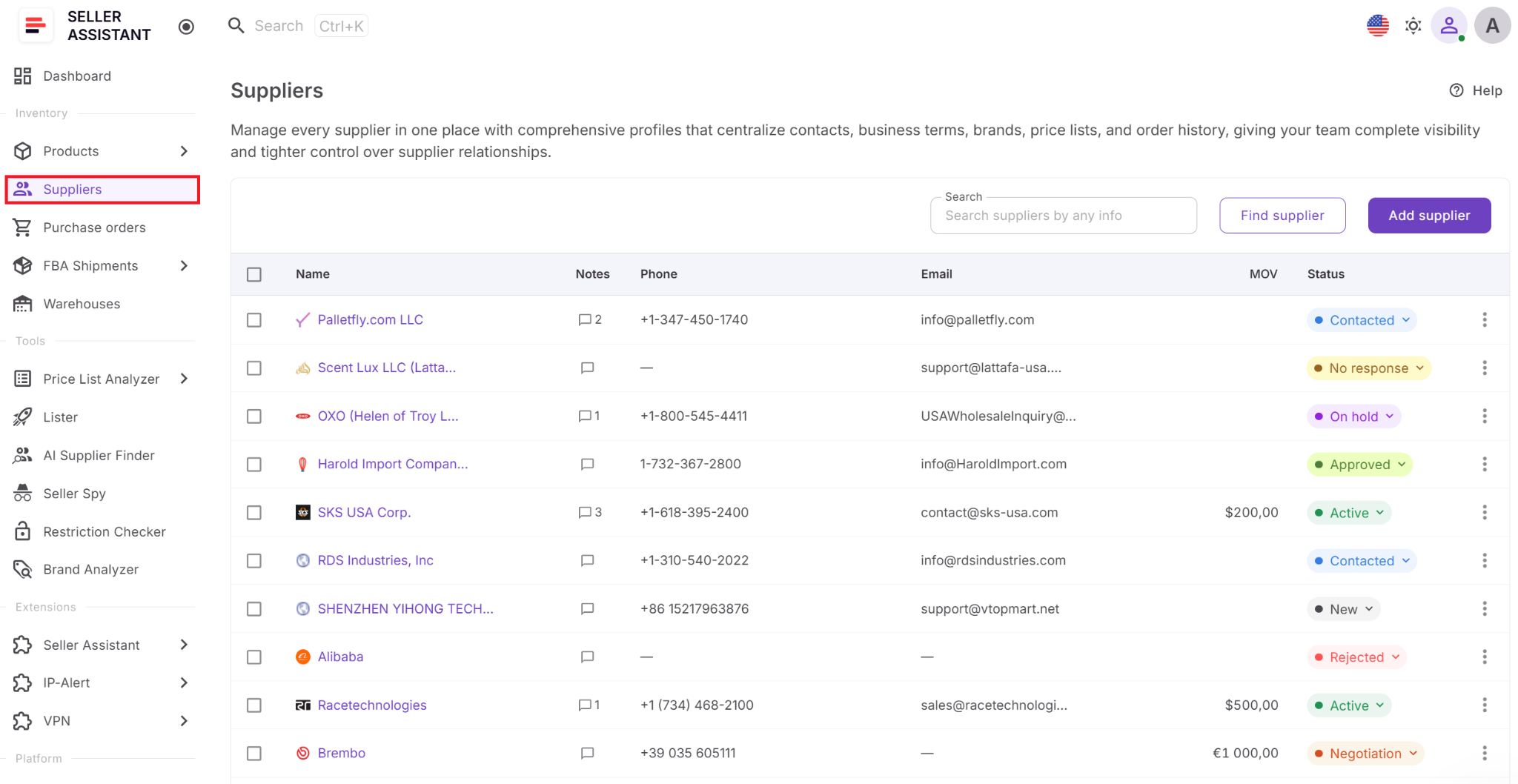Click the Brand Analyzer icon
The height and width of the screenshot is (784, 1518).
(23, 569)
